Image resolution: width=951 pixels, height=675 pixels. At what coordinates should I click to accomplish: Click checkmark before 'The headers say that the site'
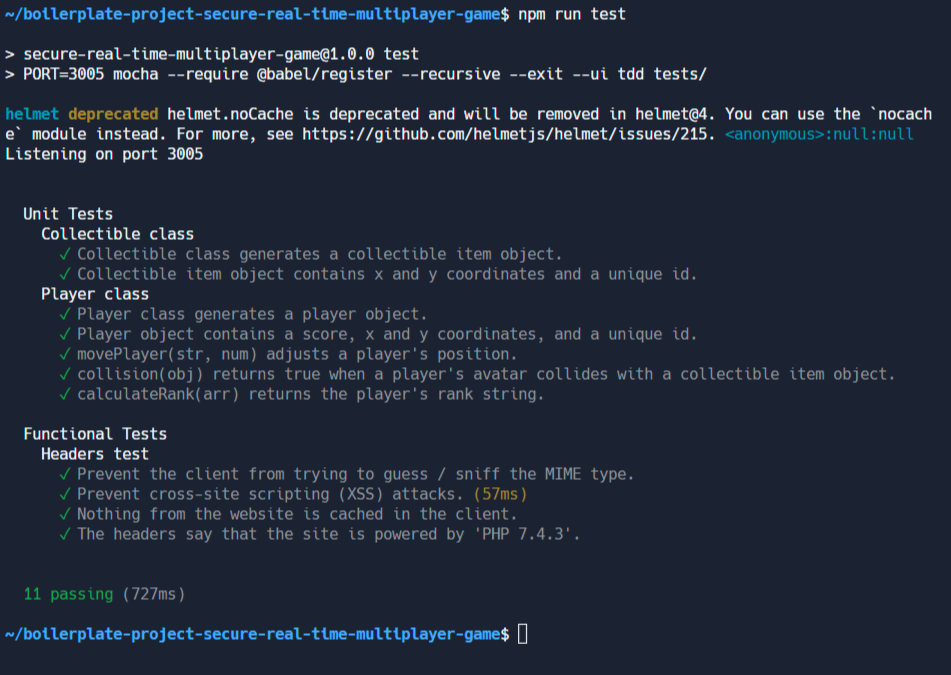pos(65,534)
